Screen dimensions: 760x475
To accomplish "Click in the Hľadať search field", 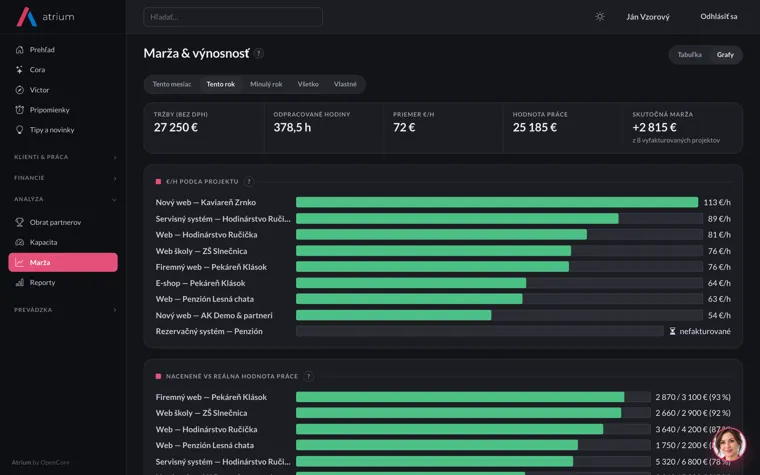I will (x=233, y=17).
